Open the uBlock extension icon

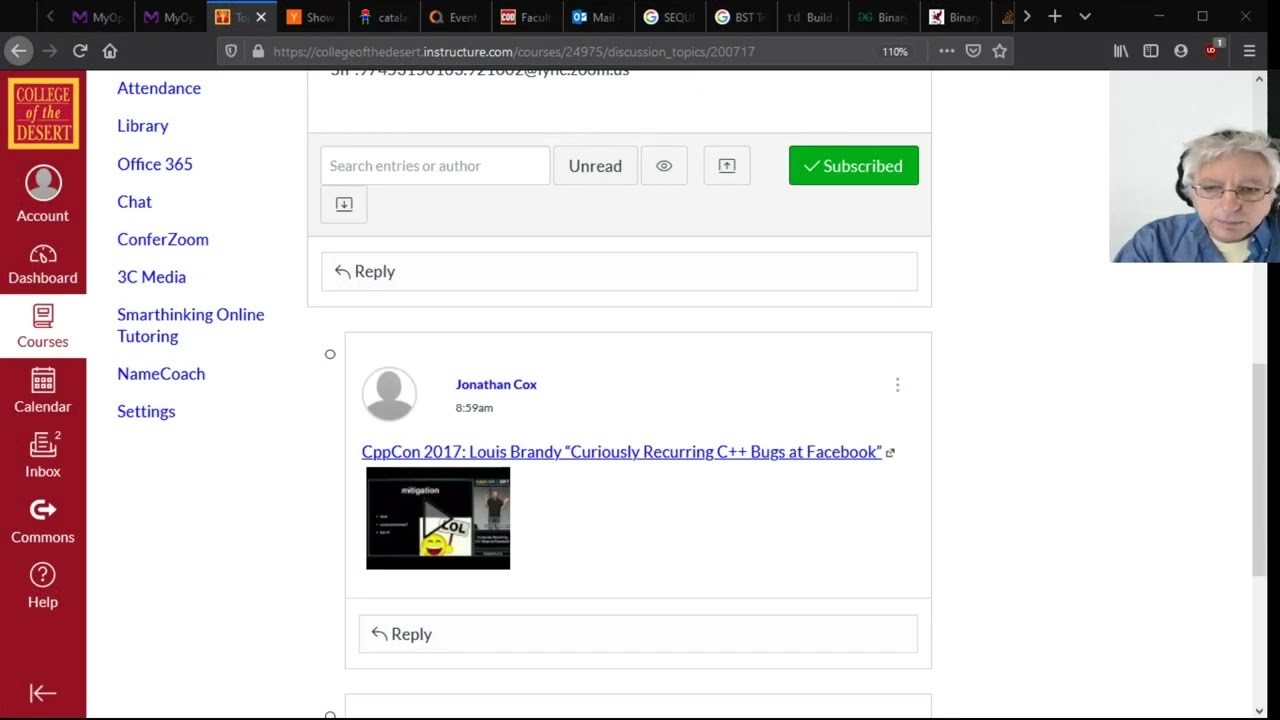click(x=1213, y=50)
